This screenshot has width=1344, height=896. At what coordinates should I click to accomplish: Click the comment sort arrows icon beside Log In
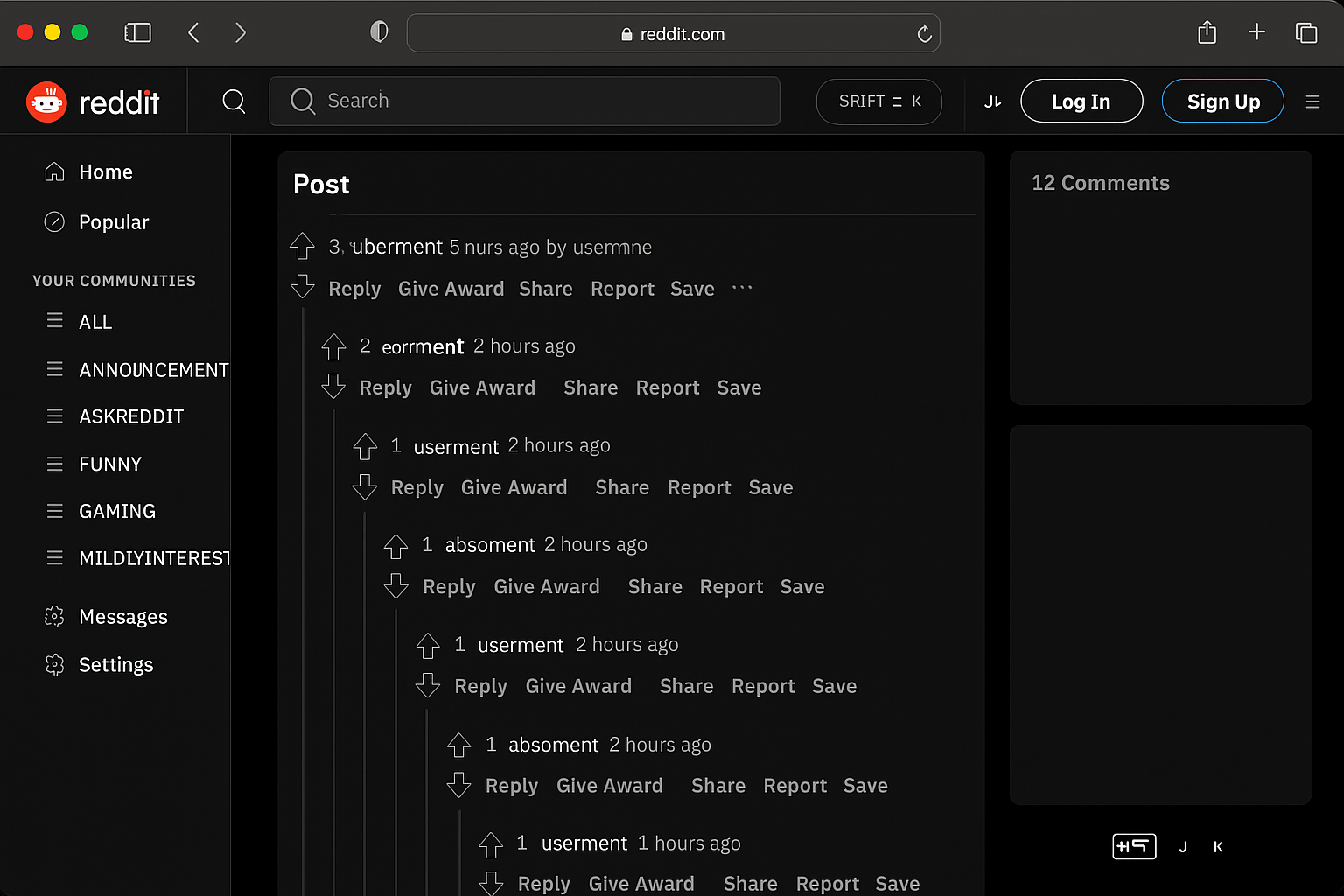[992, 101]
